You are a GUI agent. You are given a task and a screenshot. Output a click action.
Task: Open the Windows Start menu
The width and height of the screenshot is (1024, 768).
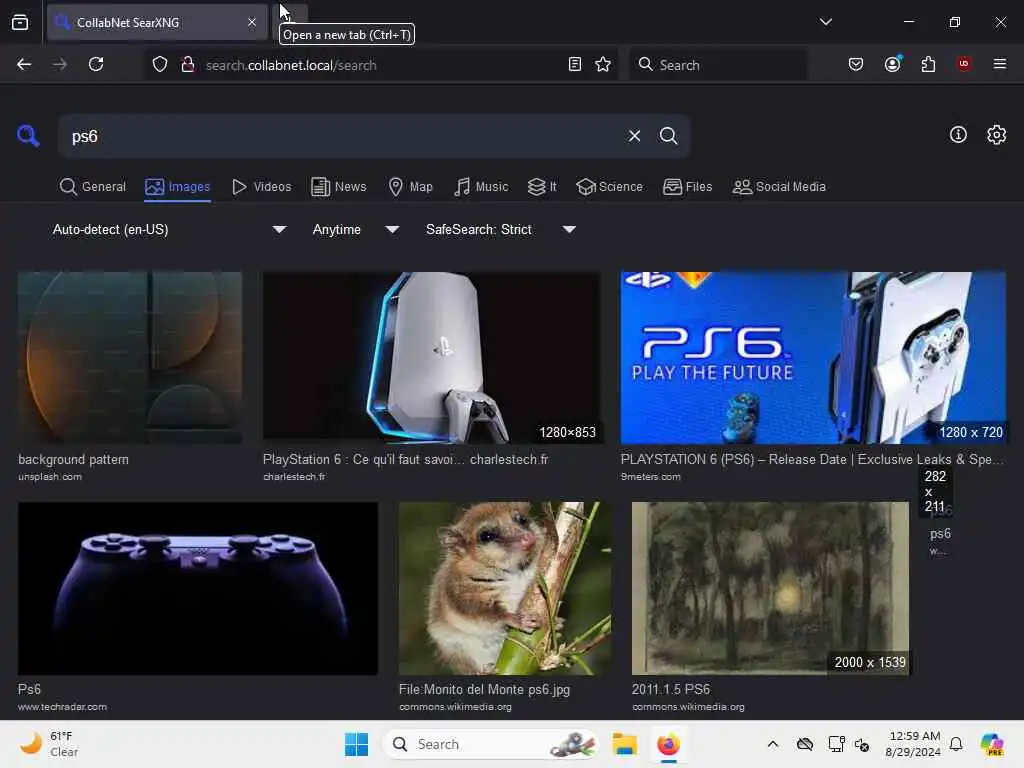tap(357, 744)
